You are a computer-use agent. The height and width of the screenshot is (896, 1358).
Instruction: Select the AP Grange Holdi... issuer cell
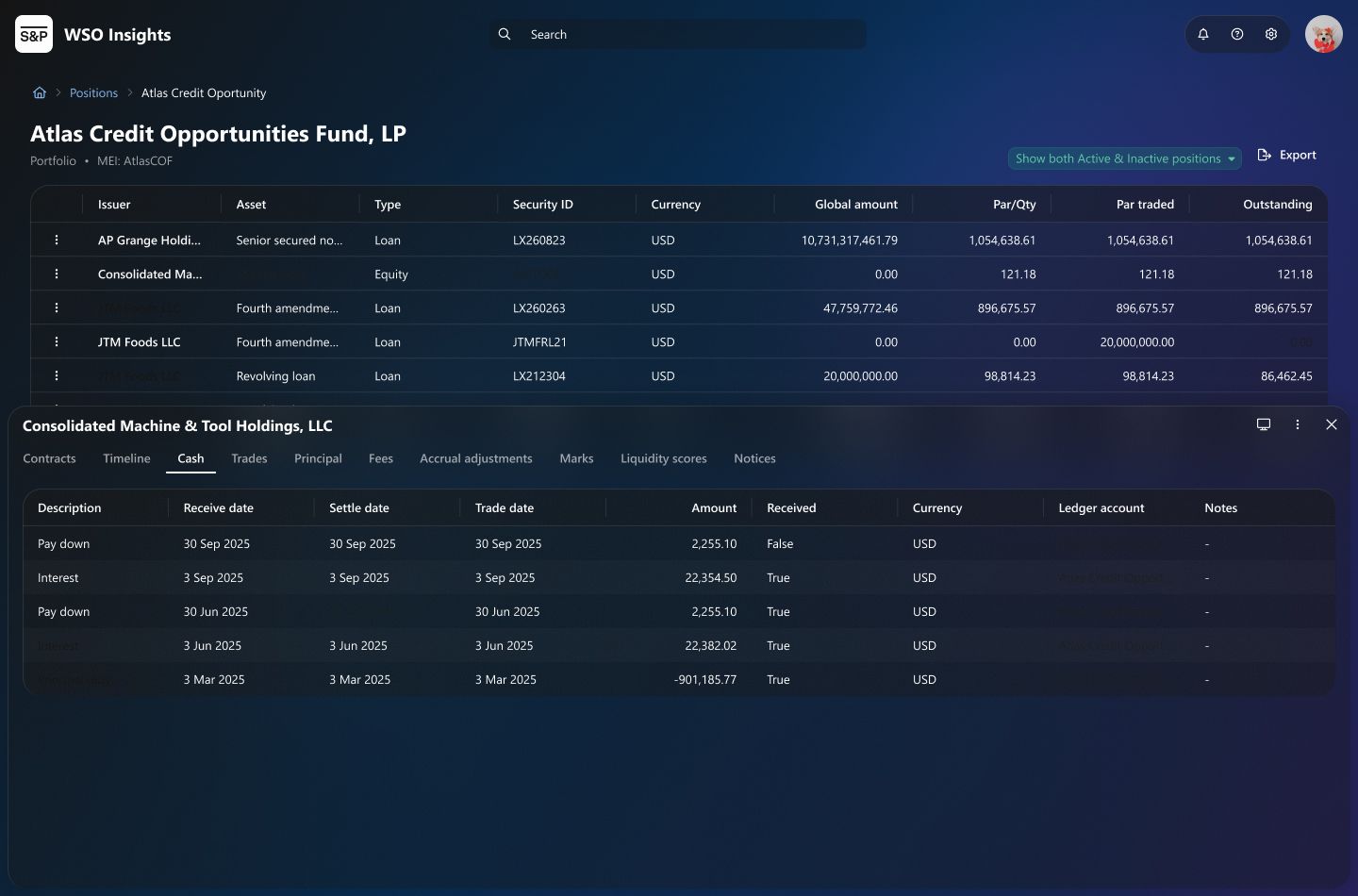[149, 240]
